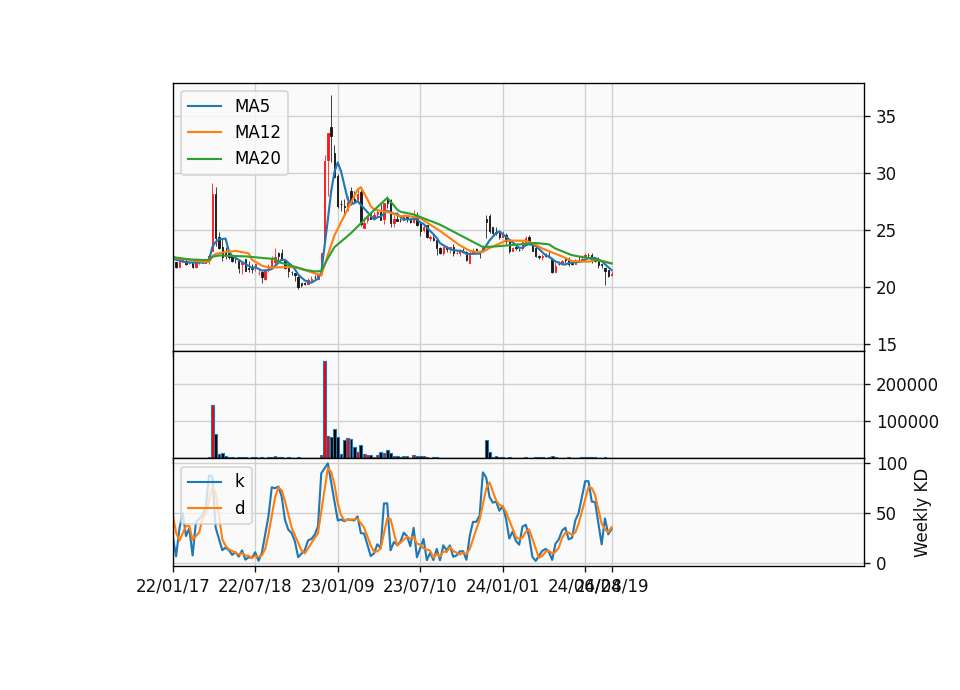960x690 pixels.
Task: Click the 30 price axis tick label
Action: coord(885,174)
